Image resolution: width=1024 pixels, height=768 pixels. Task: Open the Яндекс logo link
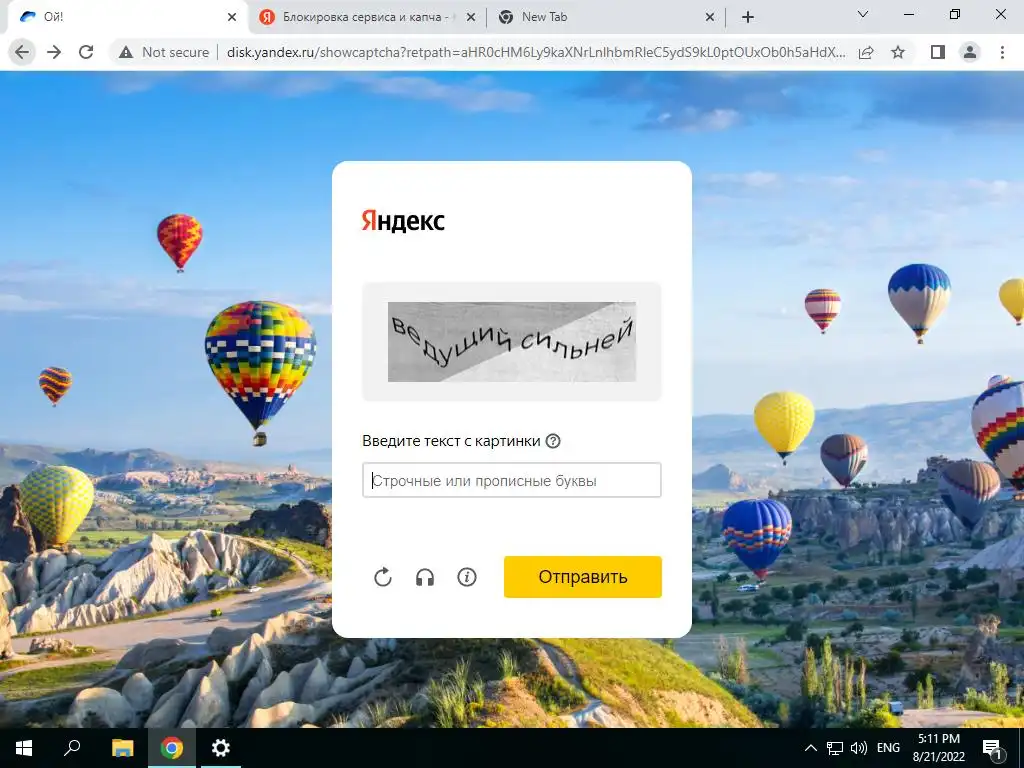click(x=403, y=221)
